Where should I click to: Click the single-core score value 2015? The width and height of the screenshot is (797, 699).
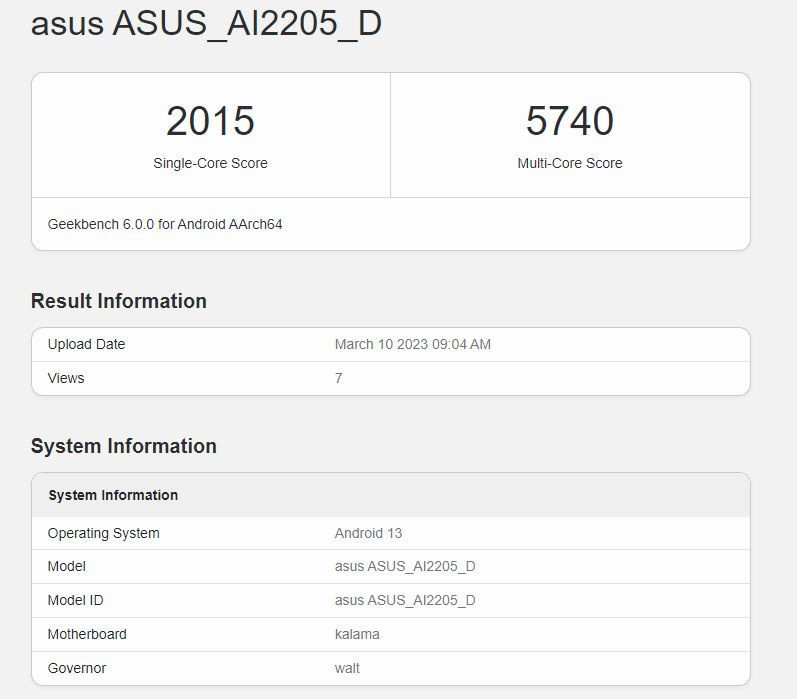click(210, 121)
